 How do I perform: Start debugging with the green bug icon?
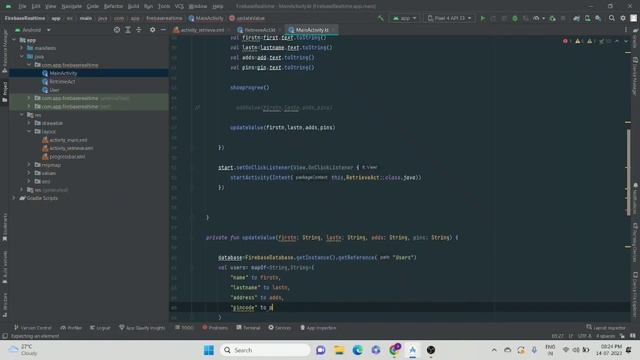pyautogui.click(x=515, y=18)
